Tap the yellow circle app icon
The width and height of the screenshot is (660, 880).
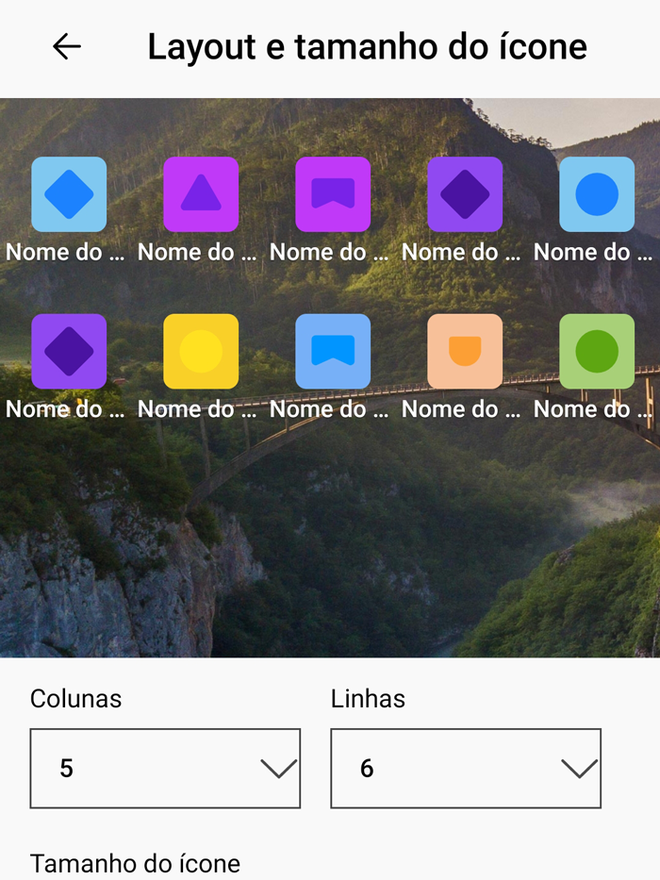[201, 351]
